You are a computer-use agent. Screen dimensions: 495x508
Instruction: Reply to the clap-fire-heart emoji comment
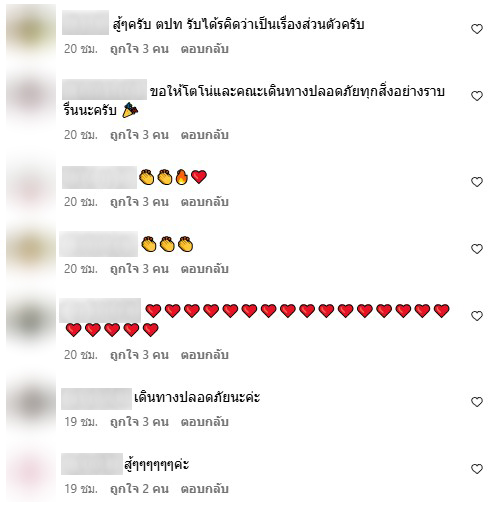[x=204, y=202]
